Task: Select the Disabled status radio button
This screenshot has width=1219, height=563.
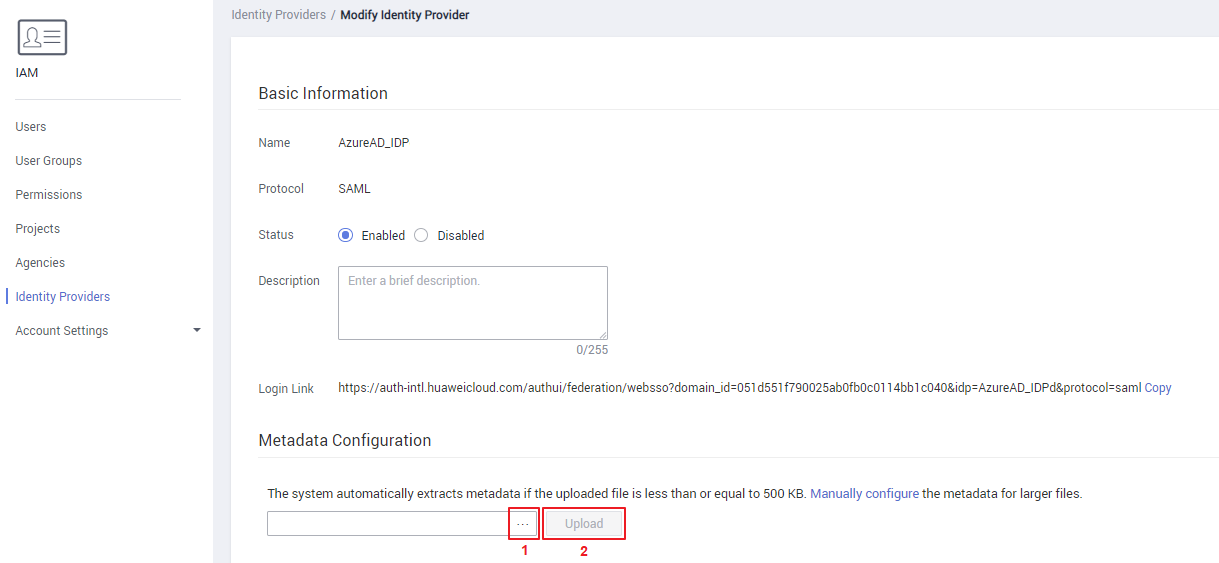Action: pos(421,236)
